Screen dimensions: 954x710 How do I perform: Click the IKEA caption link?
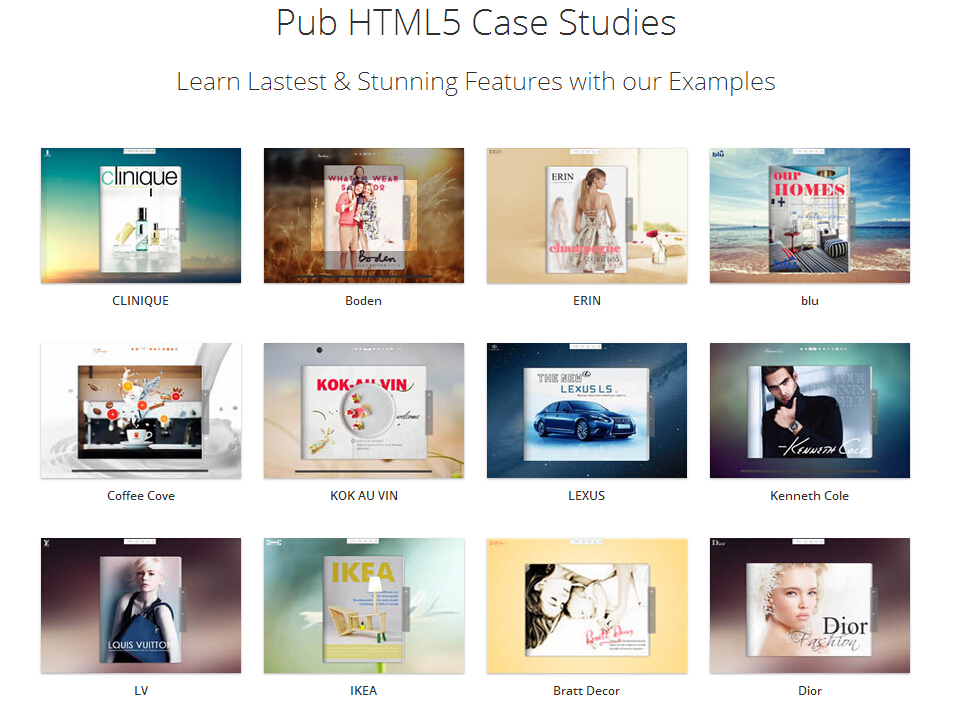[364, 691]
